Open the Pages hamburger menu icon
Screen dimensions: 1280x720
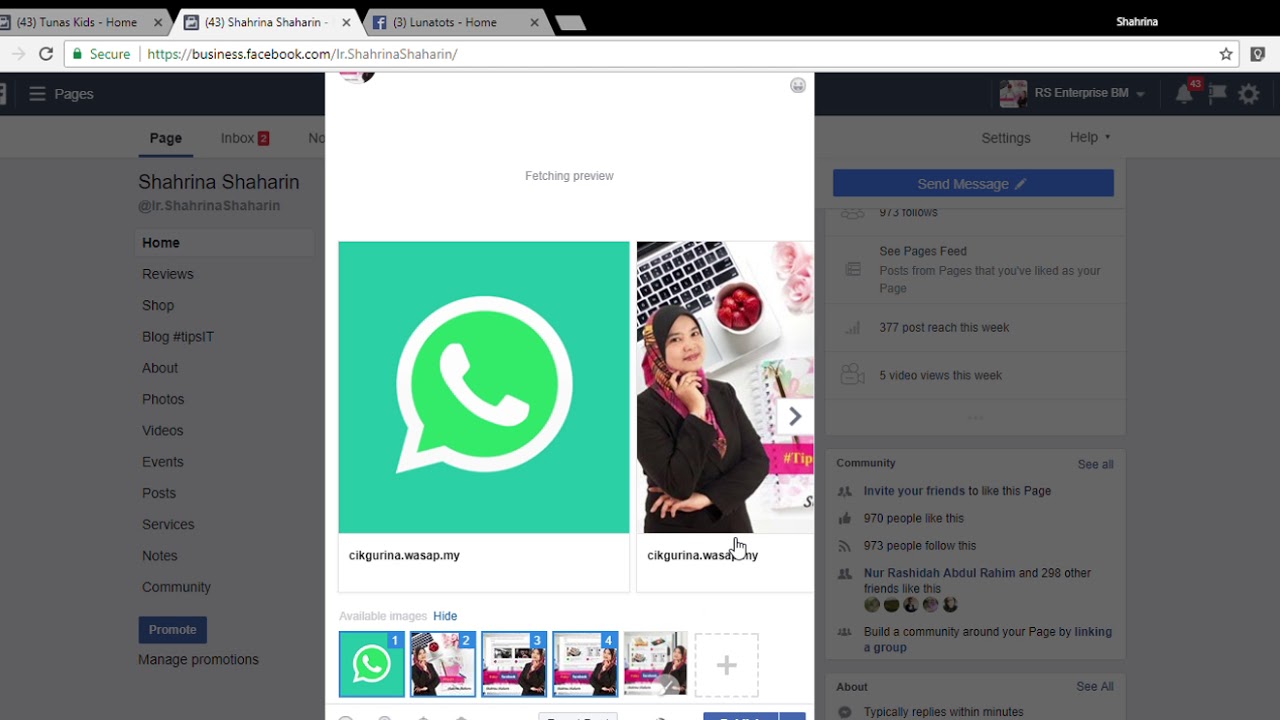click(x=38, y=93)
